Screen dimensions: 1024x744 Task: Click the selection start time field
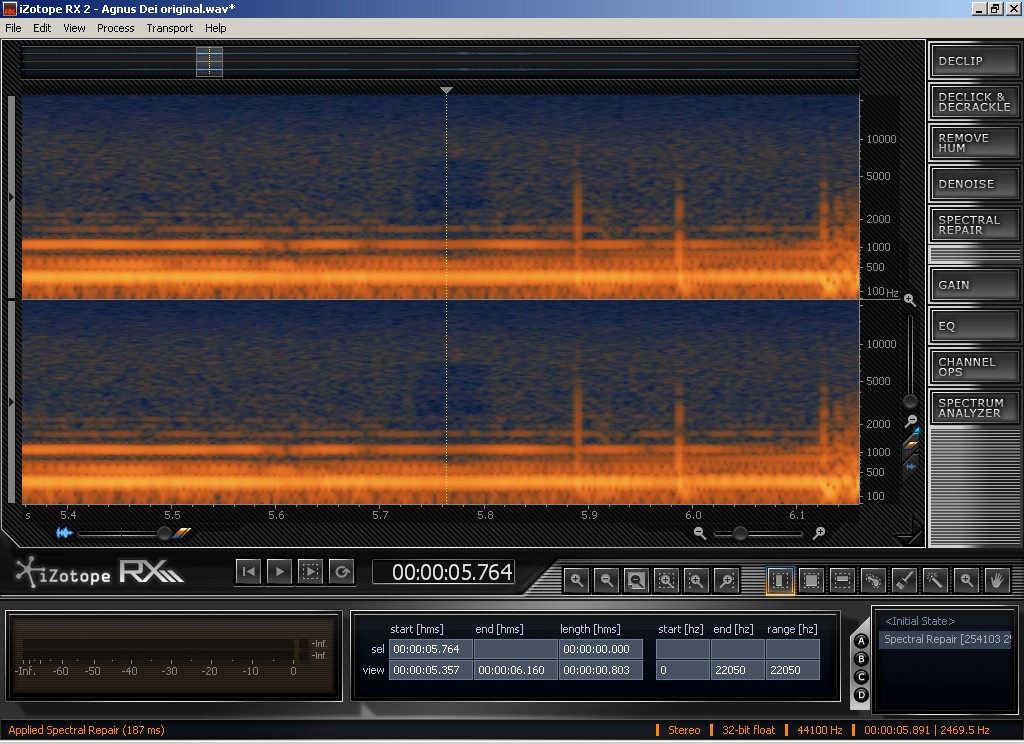click(431, 649)
